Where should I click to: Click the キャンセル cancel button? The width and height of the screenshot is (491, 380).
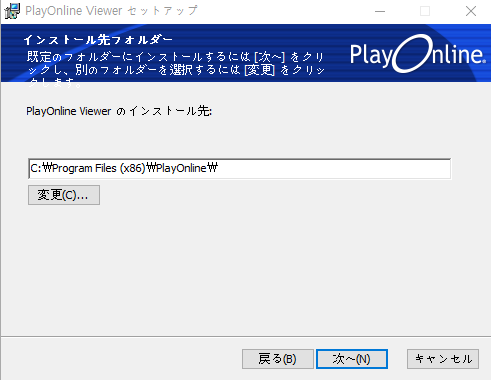[x=443, y=359]
